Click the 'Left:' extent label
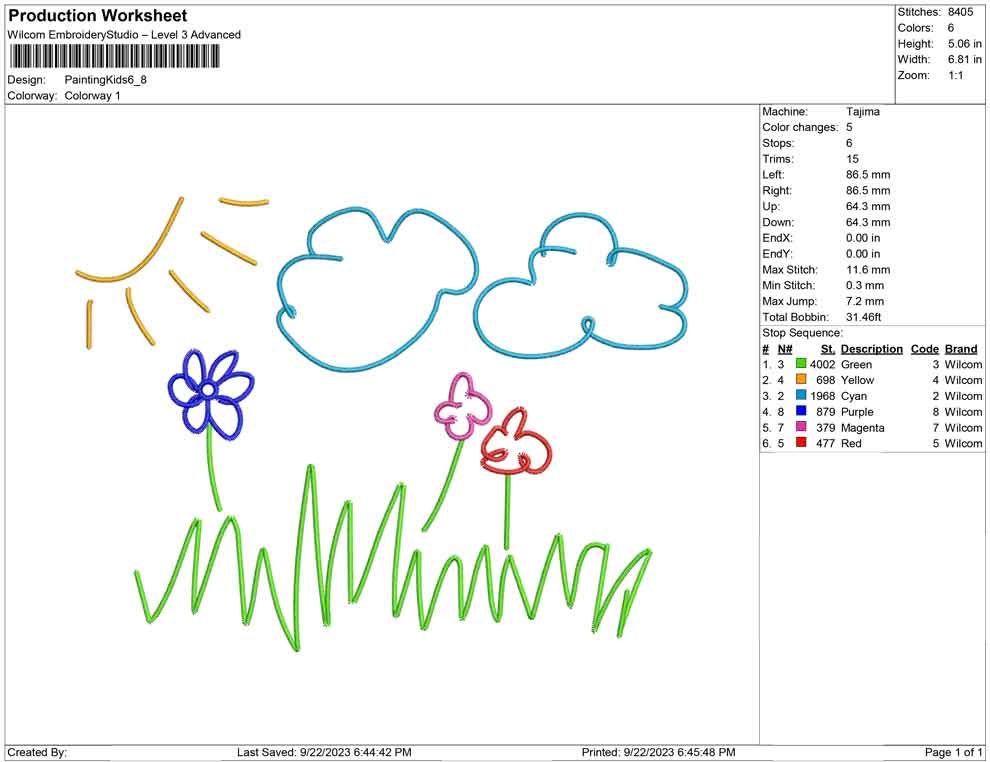This screenshot has height=762, width=990. 773,175
